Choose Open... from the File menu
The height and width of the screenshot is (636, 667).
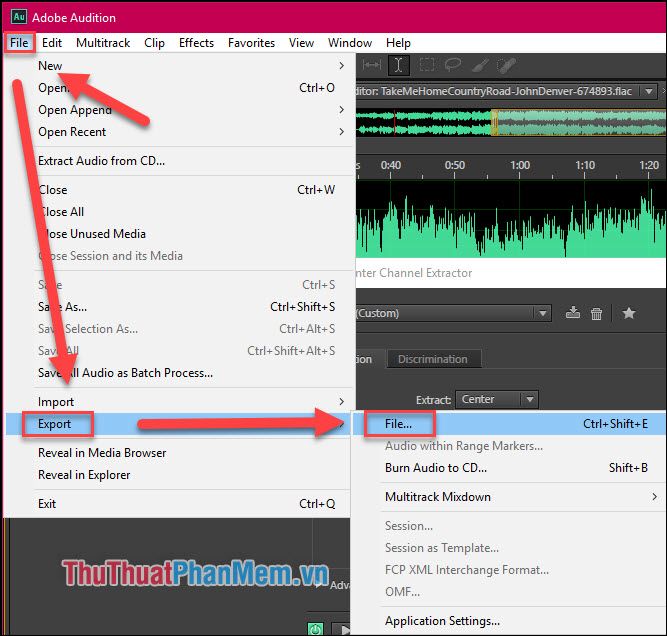pos(180,88)
